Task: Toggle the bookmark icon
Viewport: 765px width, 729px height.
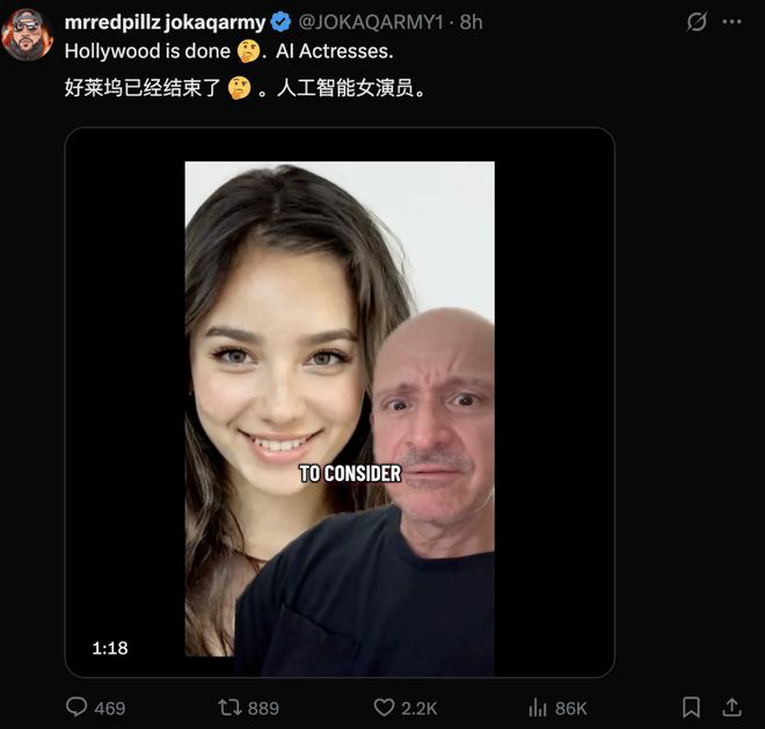Action: 691,707
